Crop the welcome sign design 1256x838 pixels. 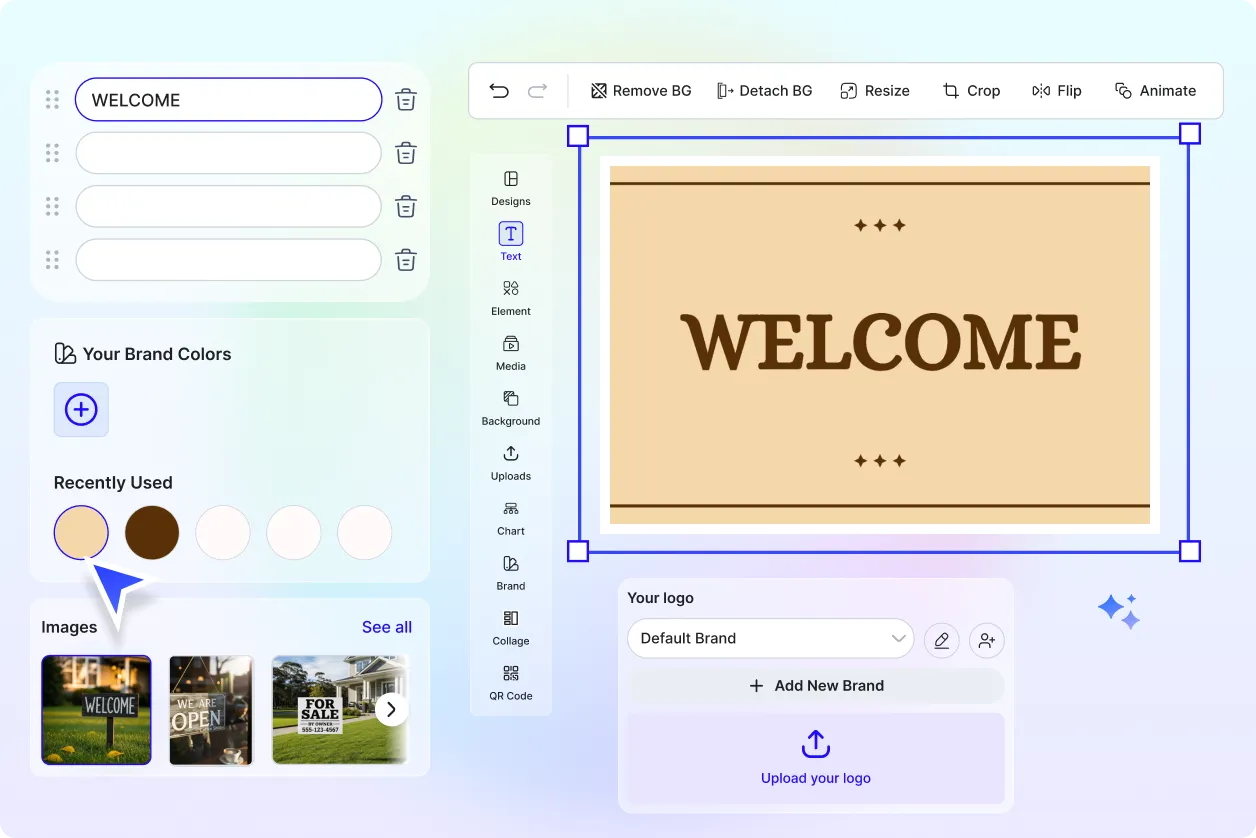971,90
